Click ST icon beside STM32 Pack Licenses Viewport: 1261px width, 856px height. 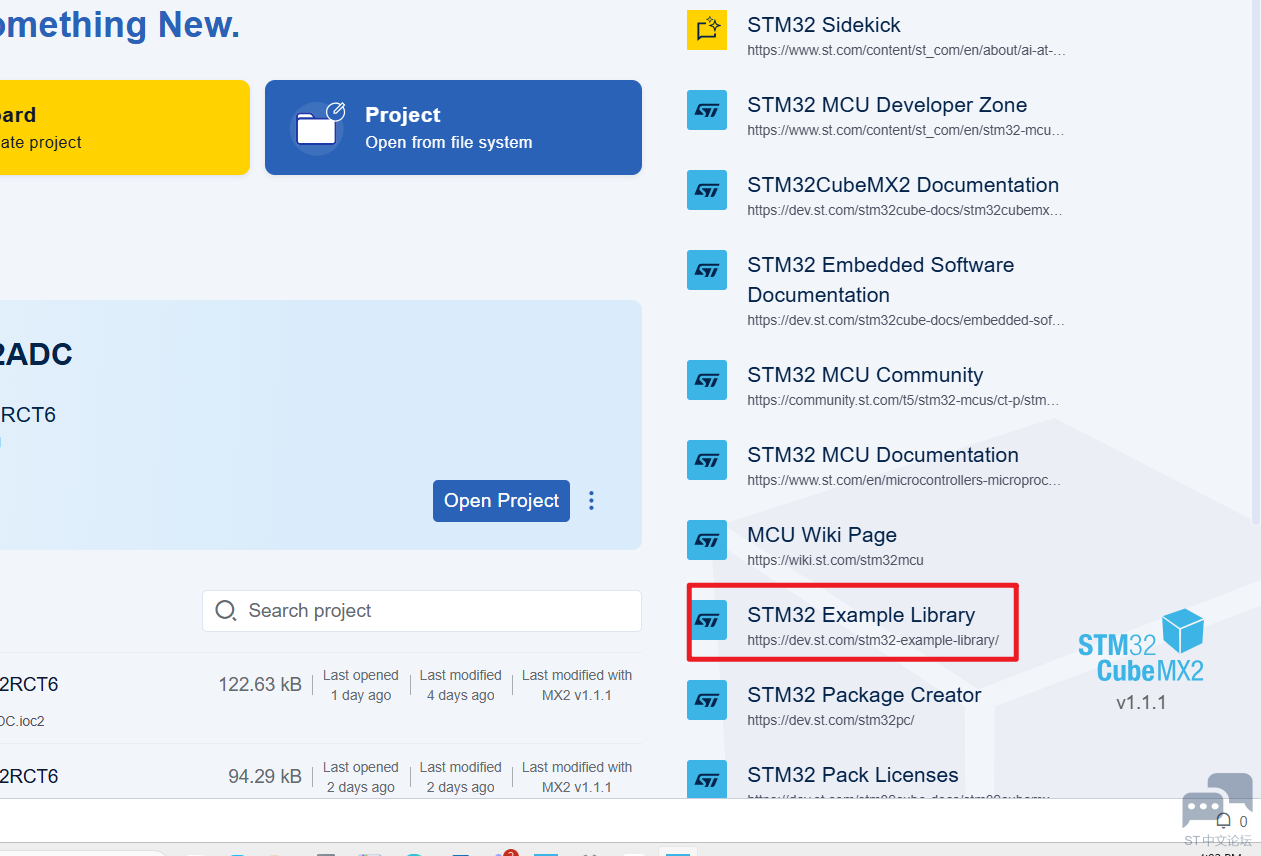click(707, 779)
